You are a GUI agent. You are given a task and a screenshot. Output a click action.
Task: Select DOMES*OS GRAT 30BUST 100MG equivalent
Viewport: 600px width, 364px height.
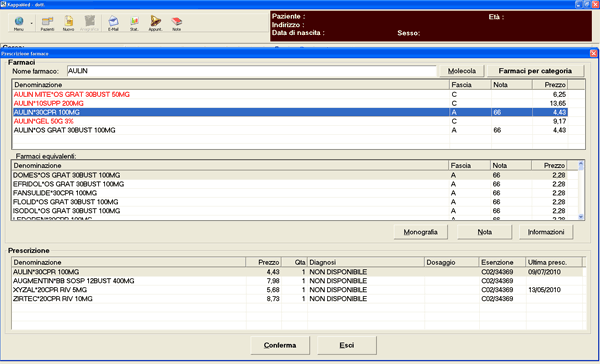tap(289, 175)
